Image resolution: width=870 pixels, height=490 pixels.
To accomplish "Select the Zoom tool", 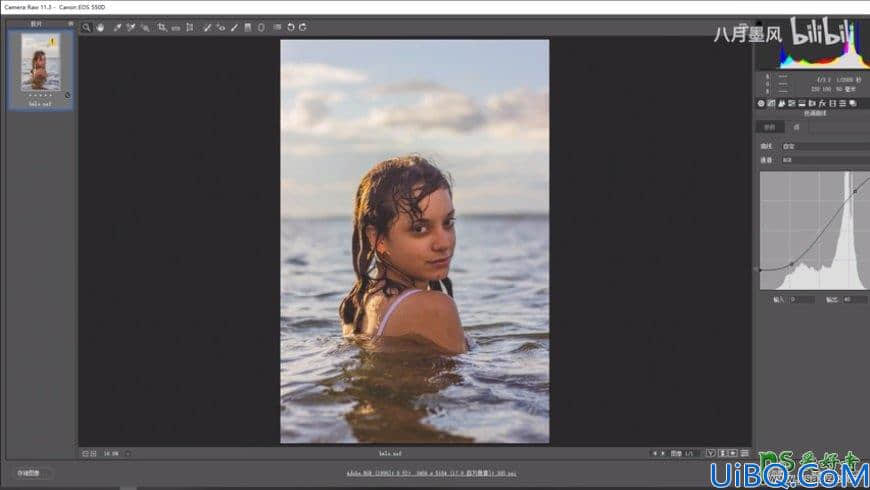I will [x=86, y=27].
